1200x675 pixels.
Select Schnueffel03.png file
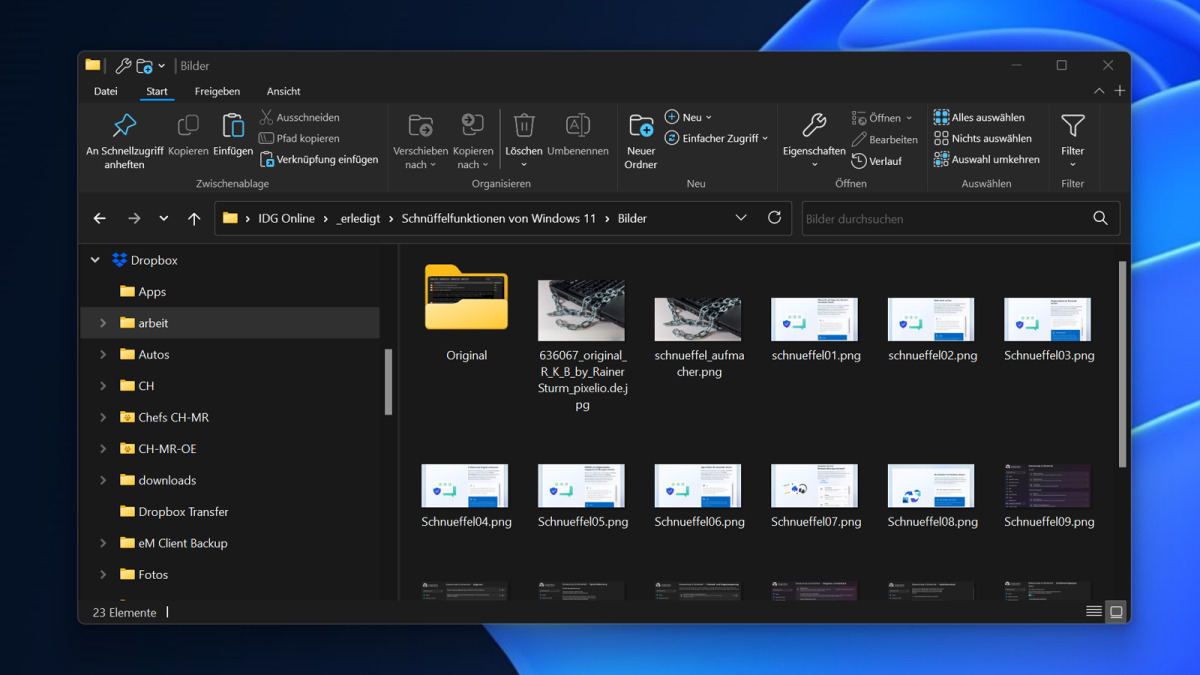coord(1049,329)
